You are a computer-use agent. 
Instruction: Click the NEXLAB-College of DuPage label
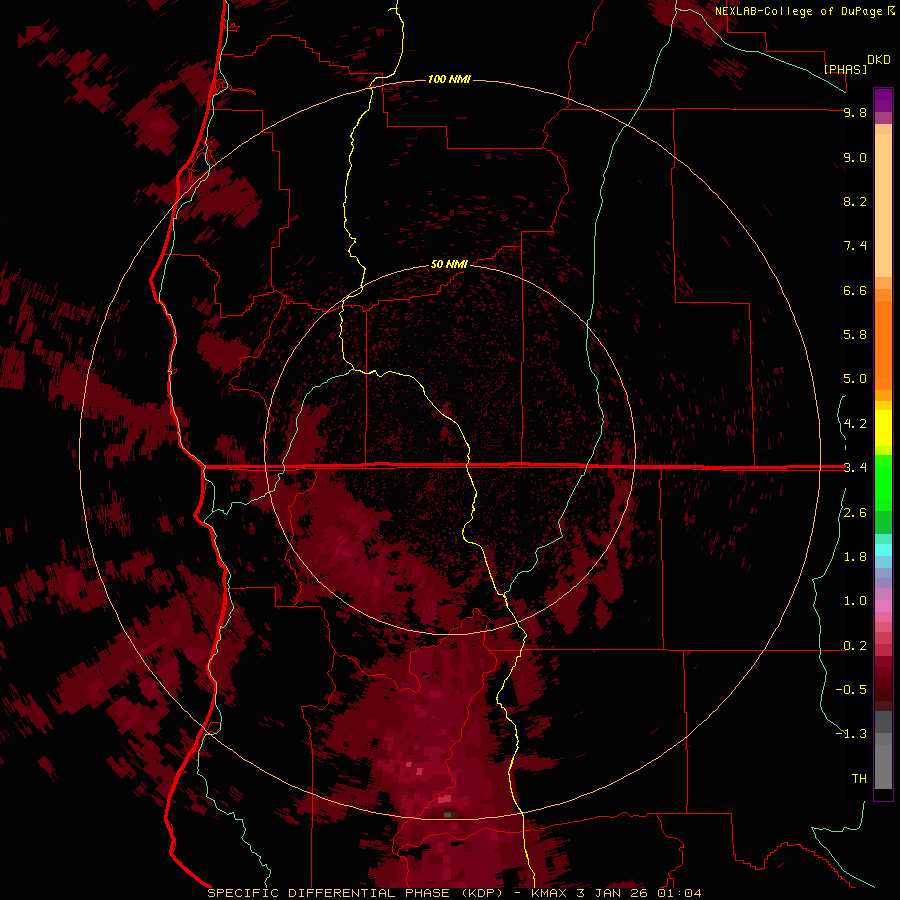(x=798, y=11)
